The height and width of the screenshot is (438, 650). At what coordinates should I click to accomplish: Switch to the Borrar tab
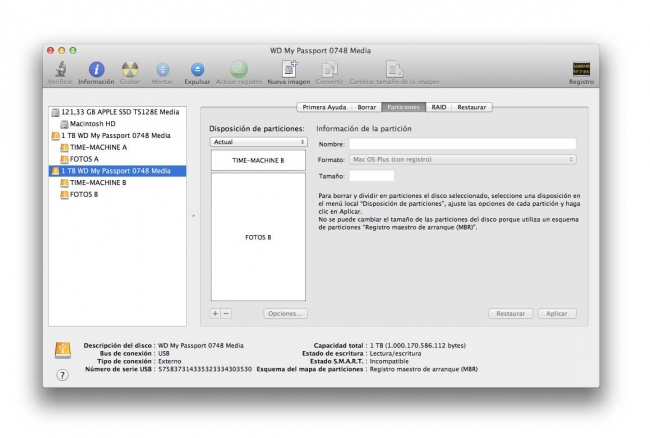[366, 107]
